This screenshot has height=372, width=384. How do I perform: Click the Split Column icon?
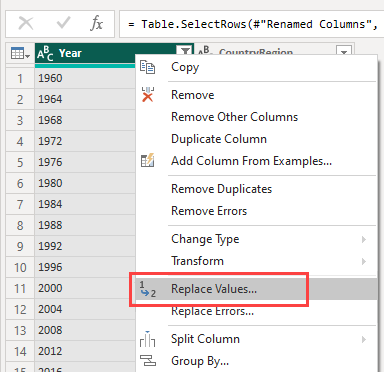147,339
